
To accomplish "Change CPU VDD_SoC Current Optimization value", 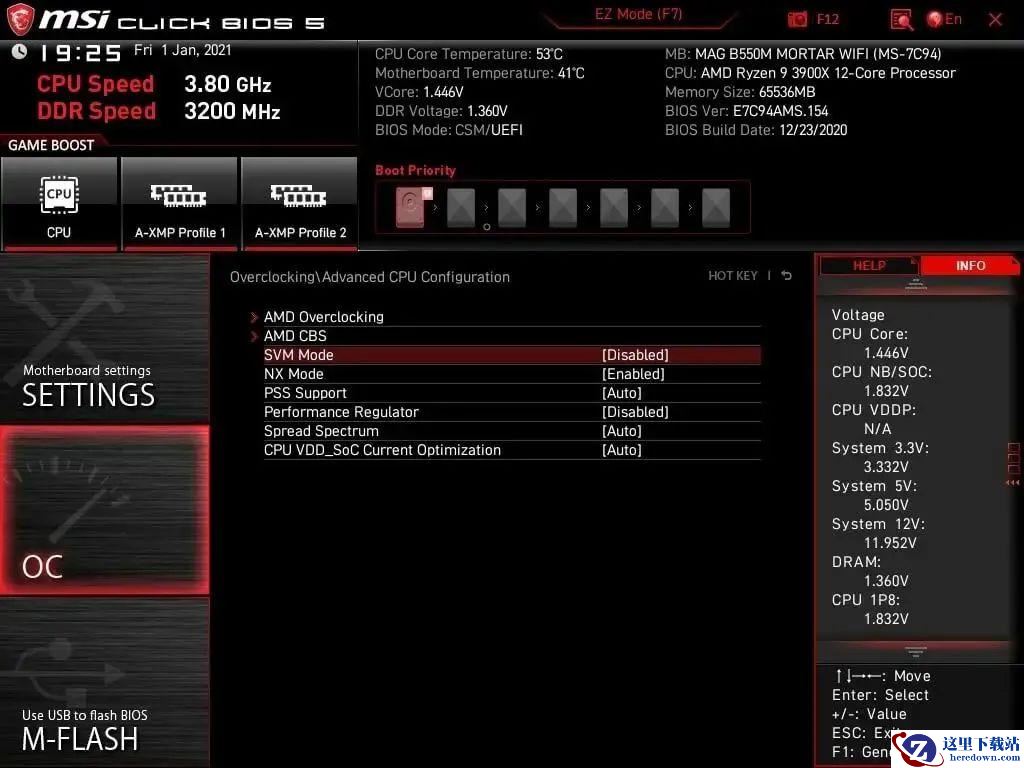I will [622, 449].
